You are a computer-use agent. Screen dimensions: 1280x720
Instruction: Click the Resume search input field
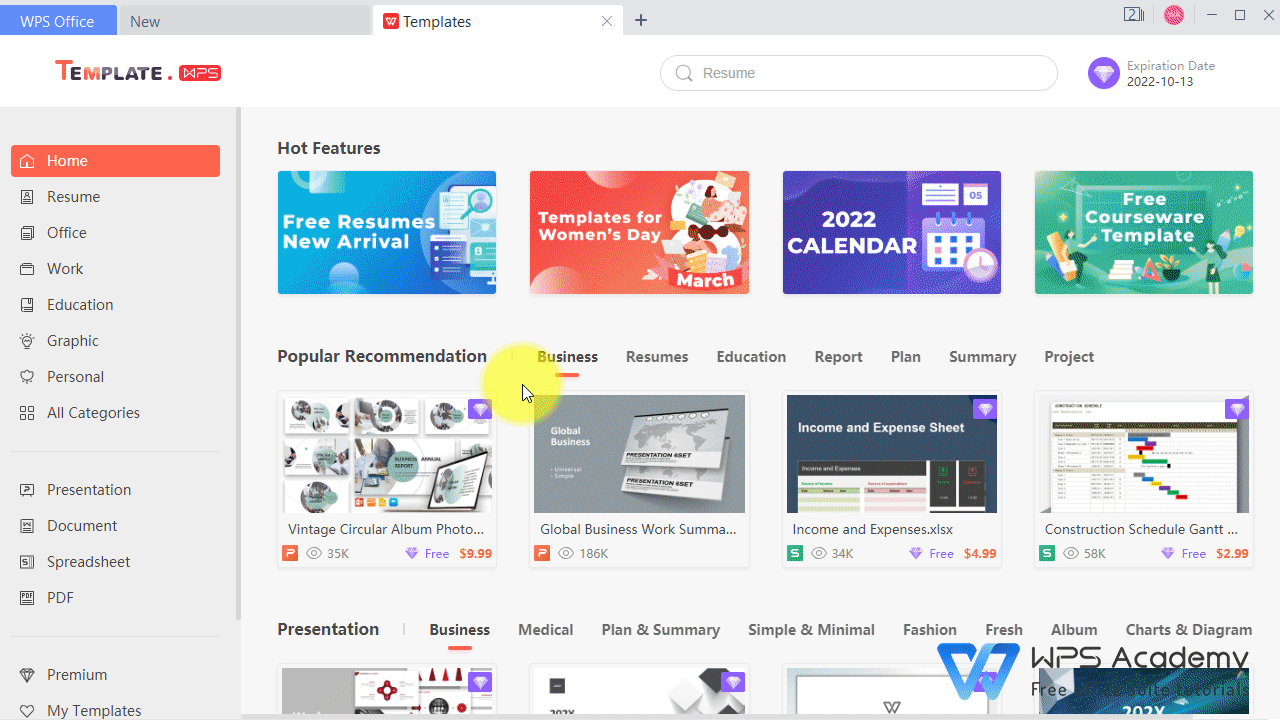pos(859,73)
